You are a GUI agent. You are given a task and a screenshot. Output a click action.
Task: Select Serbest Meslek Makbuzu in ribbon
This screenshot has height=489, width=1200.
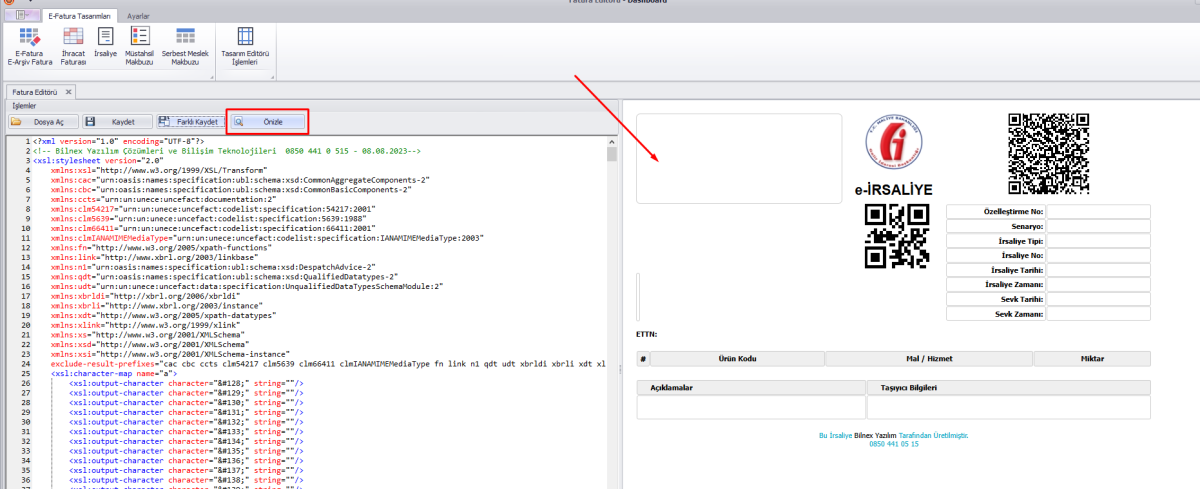185,45
